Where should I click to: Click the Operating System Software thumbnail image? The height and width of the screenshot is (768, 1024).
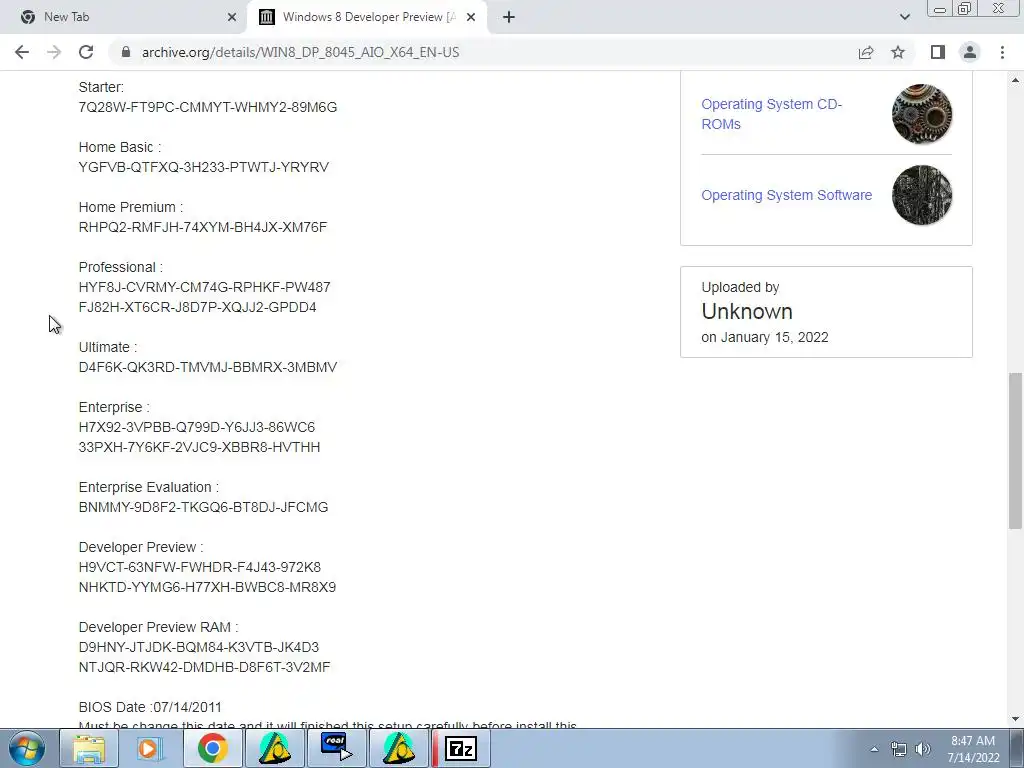point(921,195)
